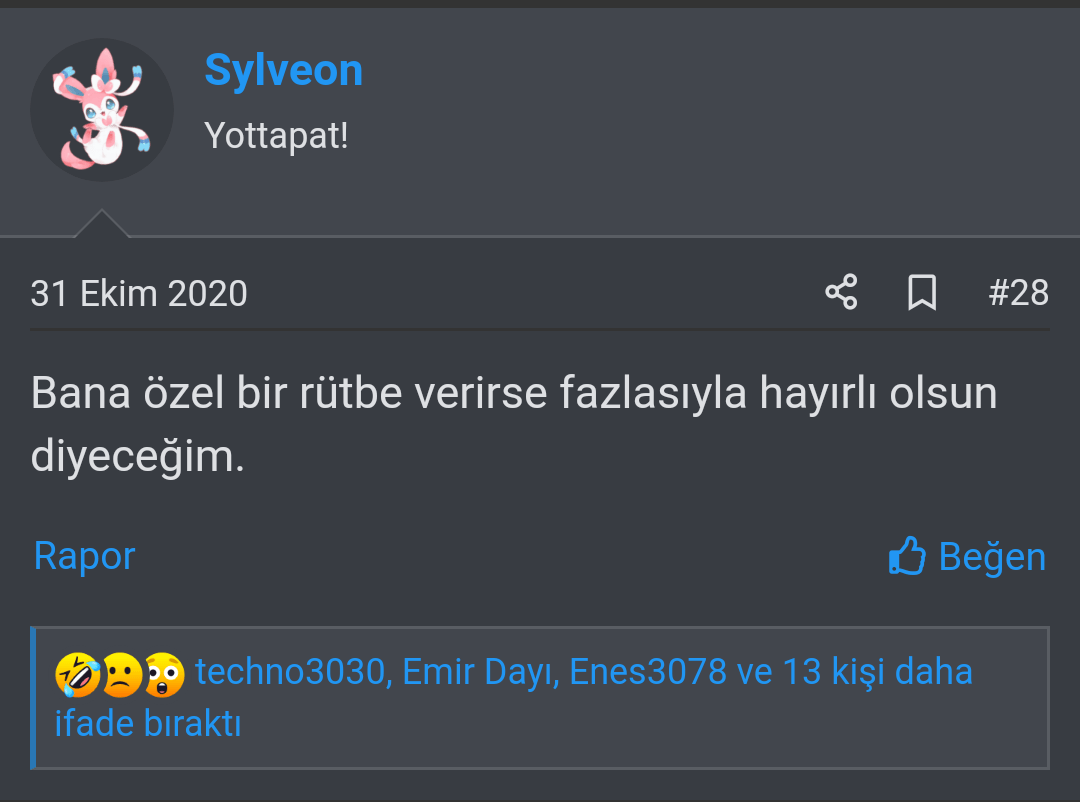Open the Sylveon username profile link
This screenshot has height=802, width=1080.
[283, 70]
